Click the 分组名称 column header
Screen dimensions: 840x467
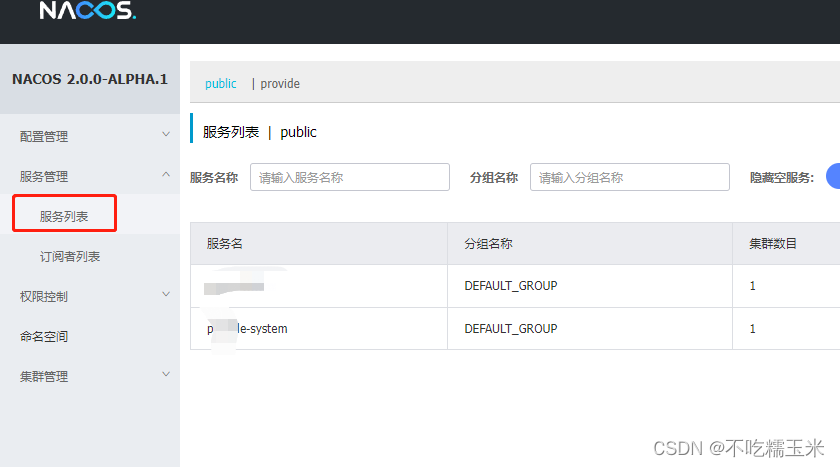point(489,244)
